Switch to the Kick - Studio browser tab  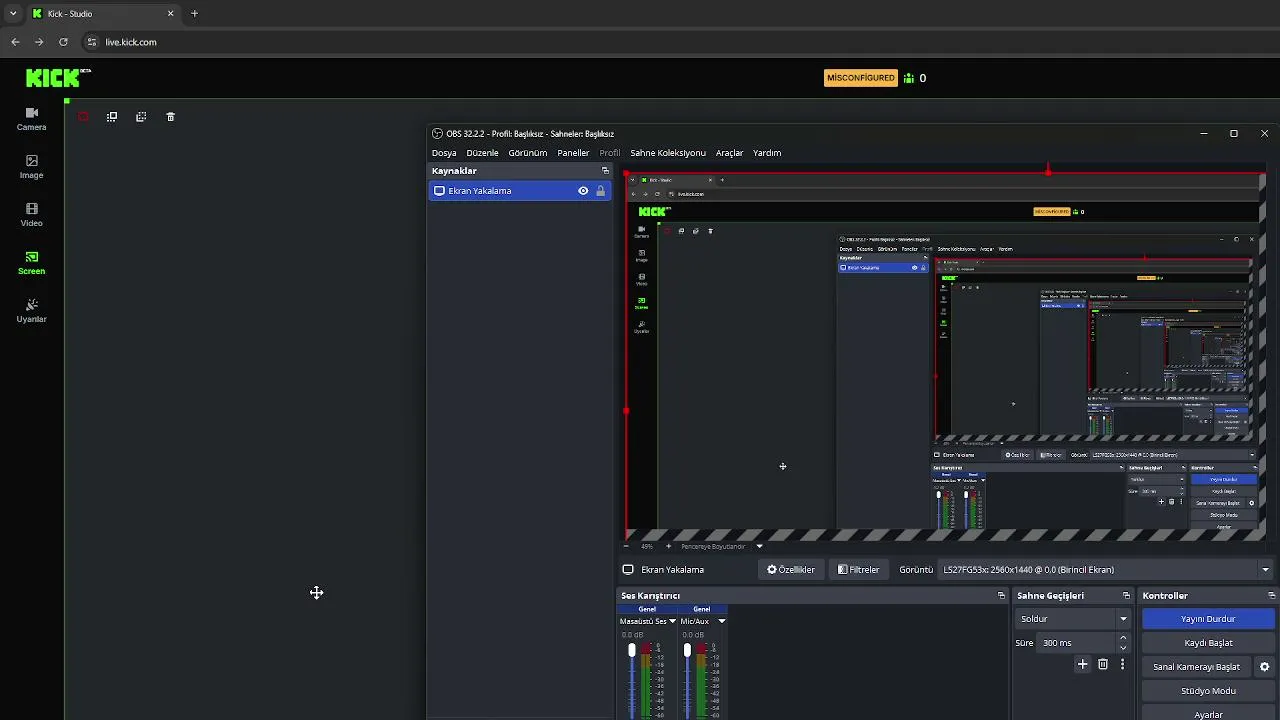tap(103, 14)
